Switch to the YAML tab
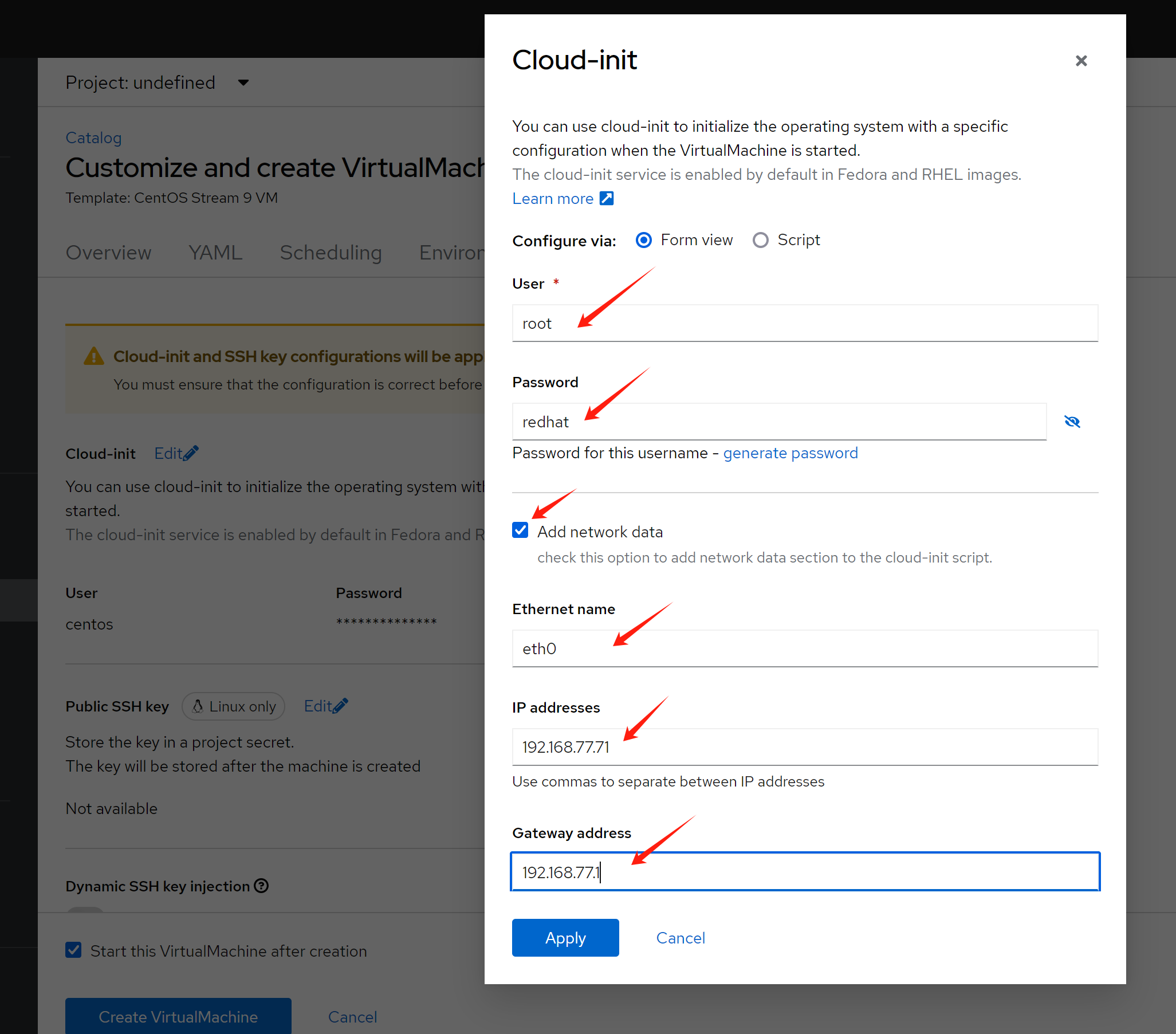Screen dimensions: 1176x1034 [215, 253]
